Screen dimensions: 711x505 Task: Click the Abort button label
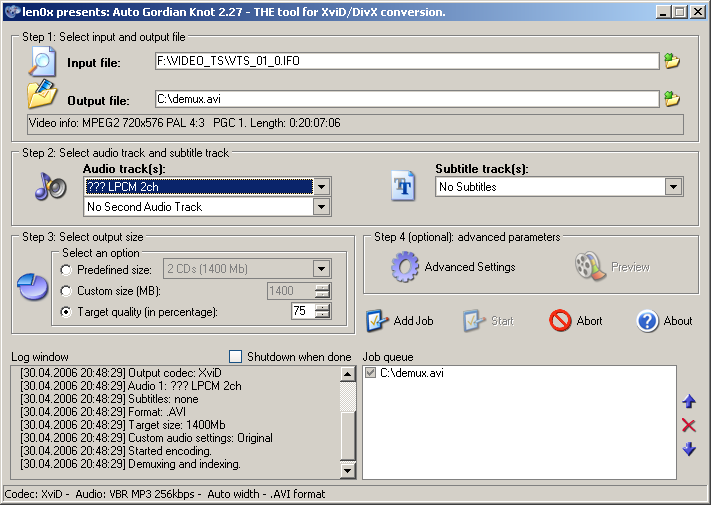tap(589, 321)
